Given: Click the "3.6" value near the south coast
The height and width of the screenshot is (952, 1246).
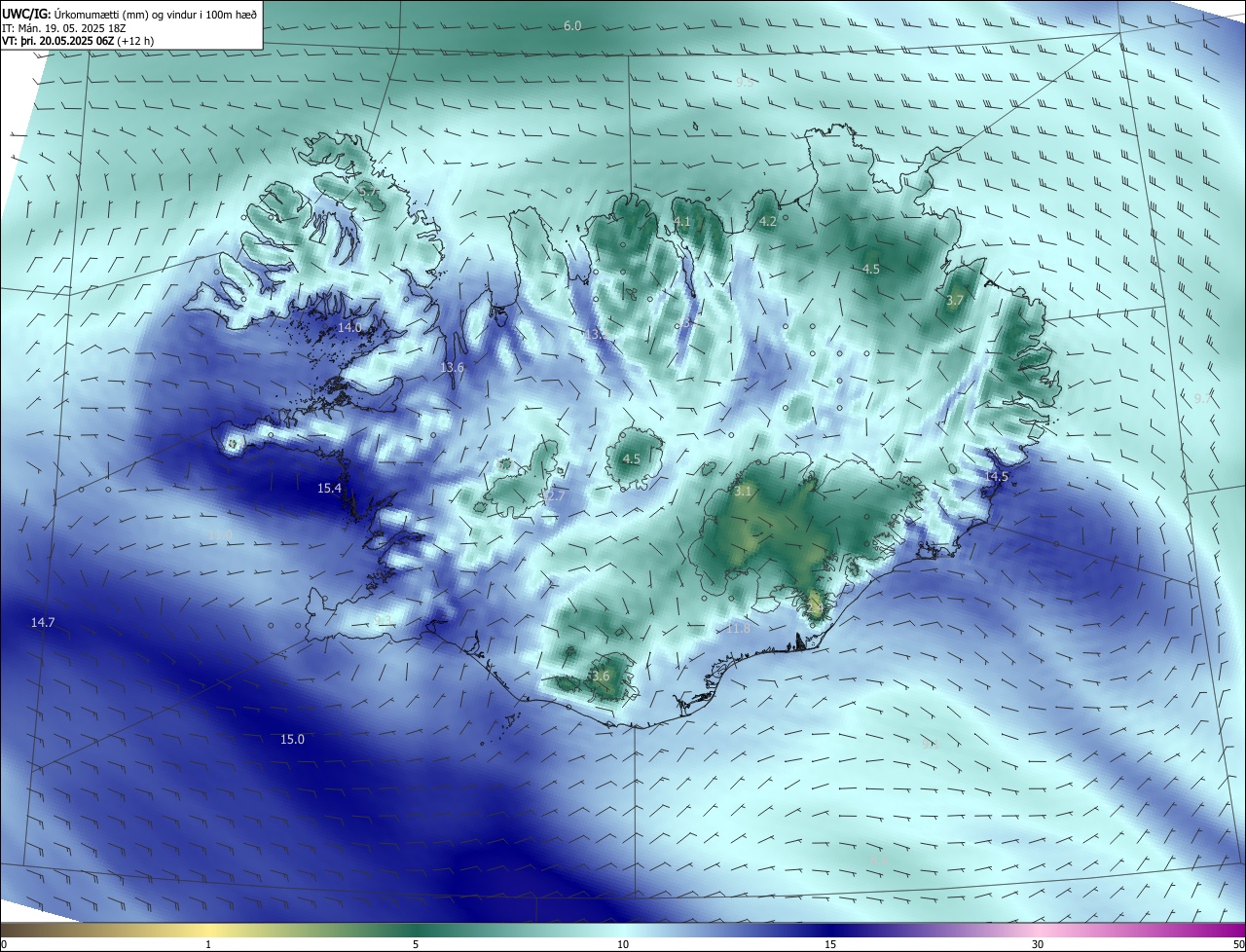Looking at the screenshot, I should tap(601, 677).
